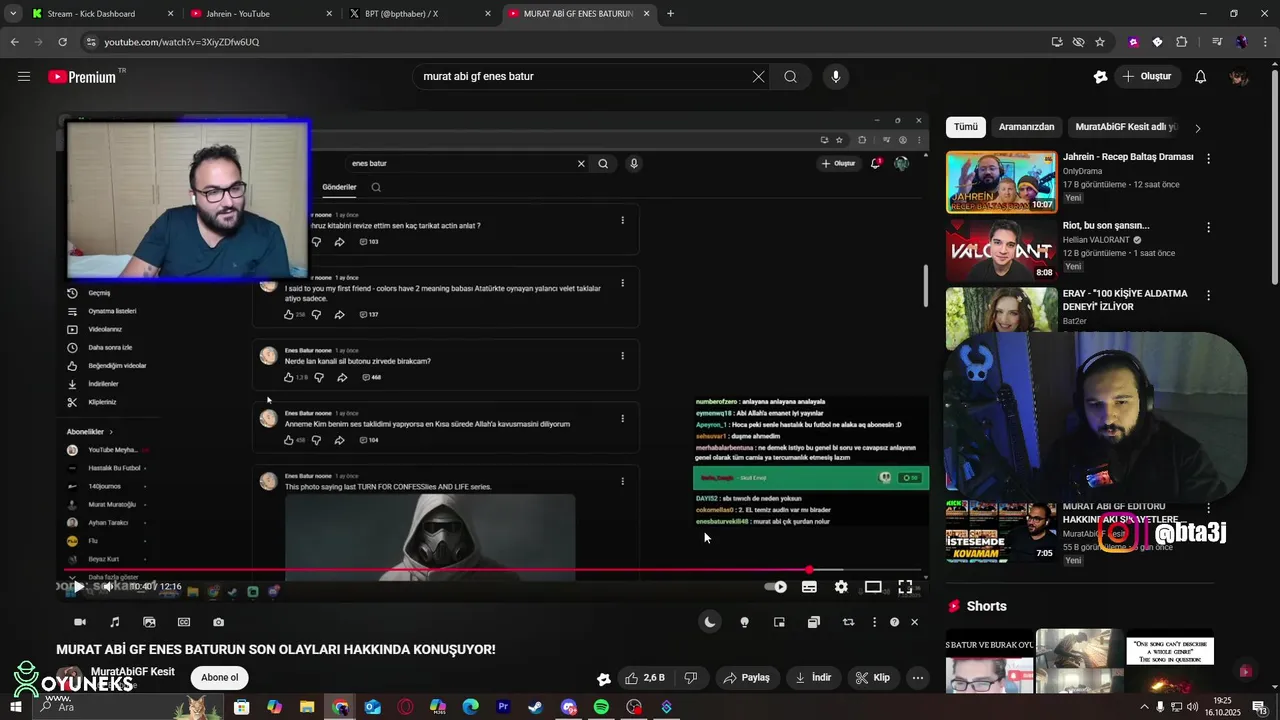1280x720 pixels.
Task: Submit search with the magnifier button
Action: (x=790, y=76)
